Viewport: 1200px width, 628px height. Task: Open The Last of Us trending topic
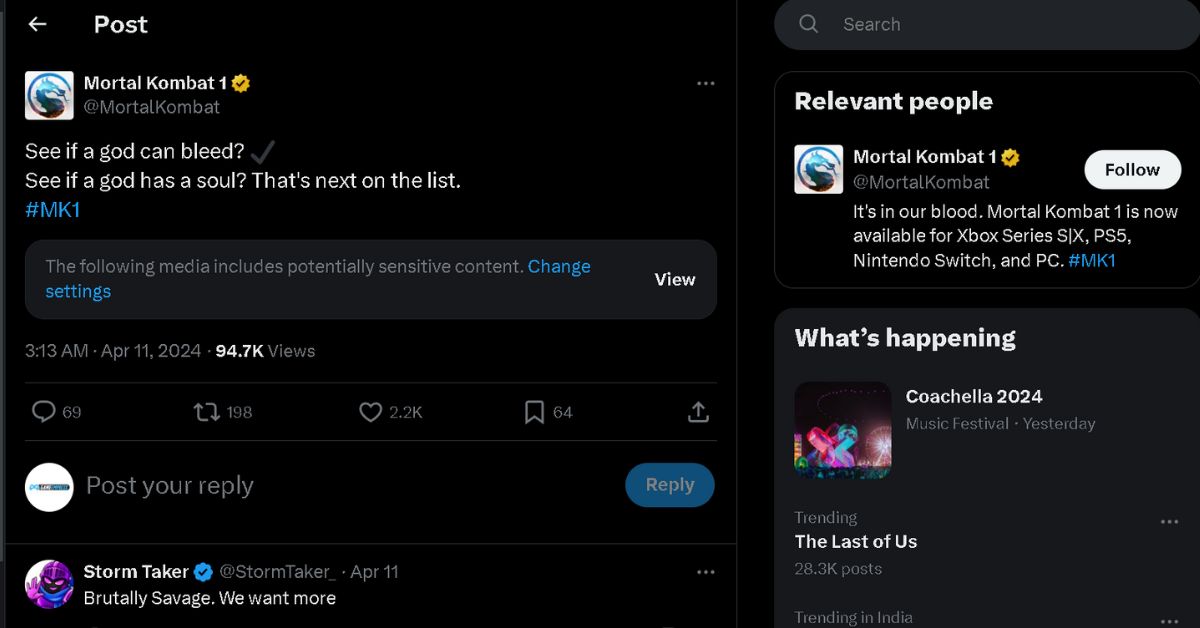[856, 542]
